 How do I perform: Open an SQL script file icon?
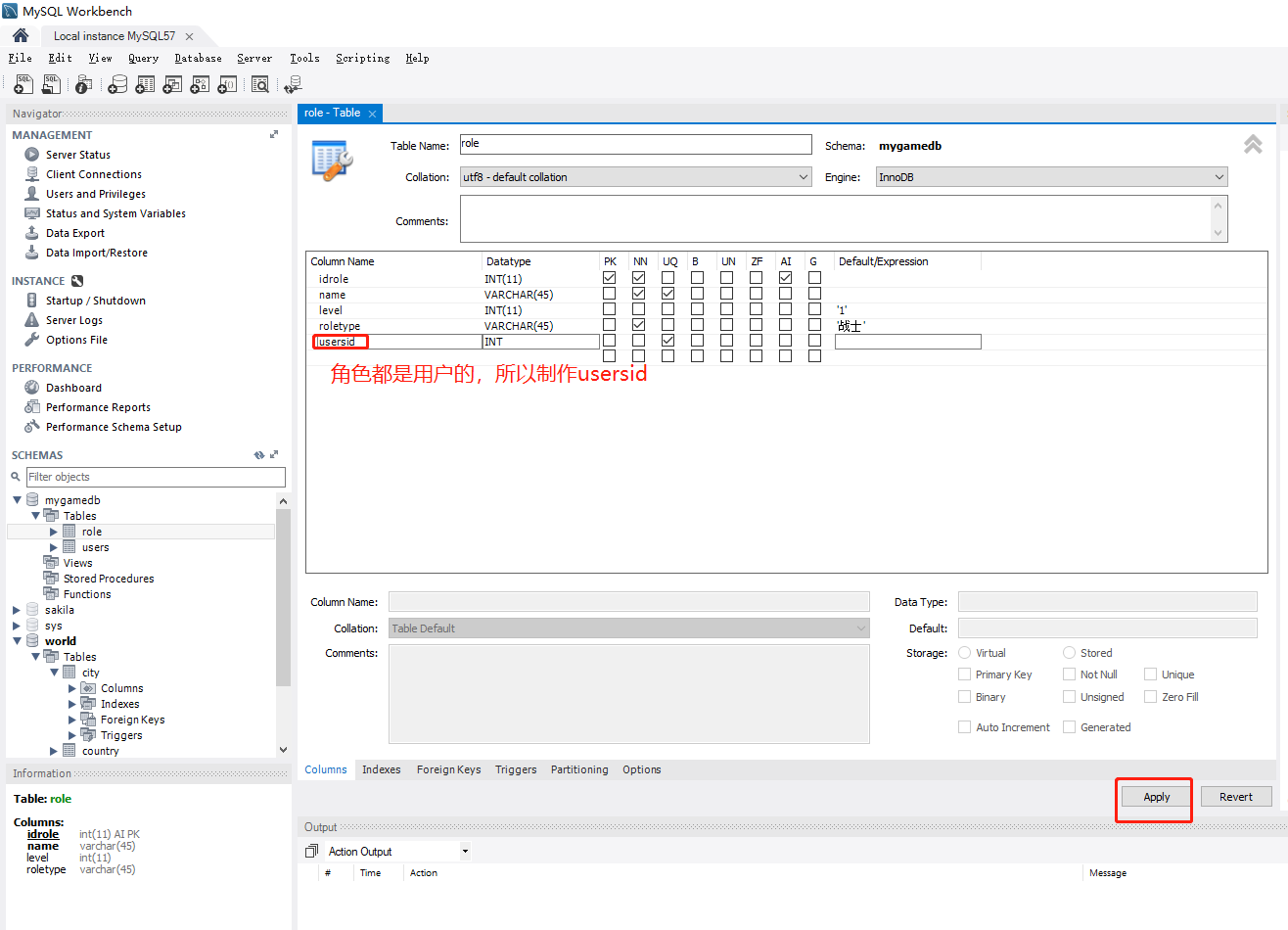point(51,85)
